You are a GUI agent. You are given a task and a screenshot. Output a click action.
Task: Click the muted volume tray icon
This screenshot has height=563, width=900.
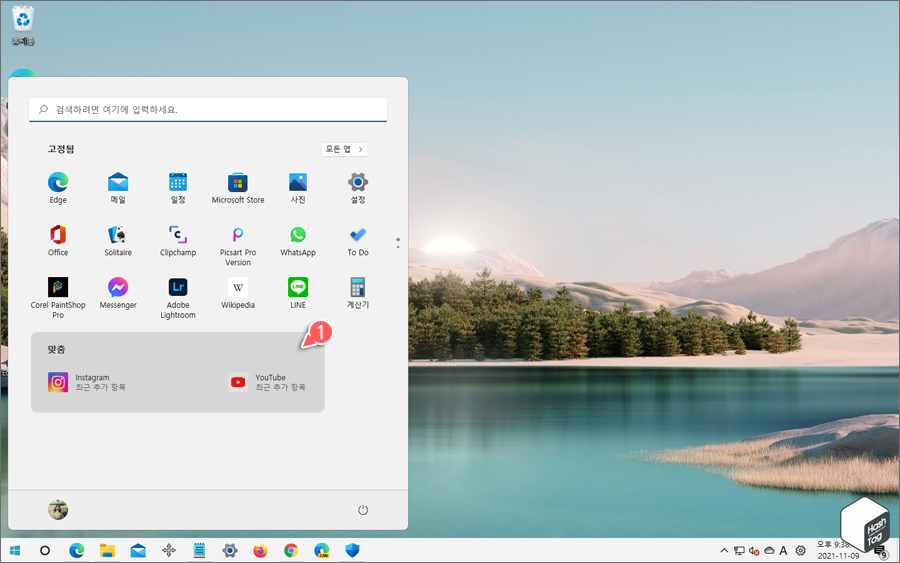tap(754, 551)
